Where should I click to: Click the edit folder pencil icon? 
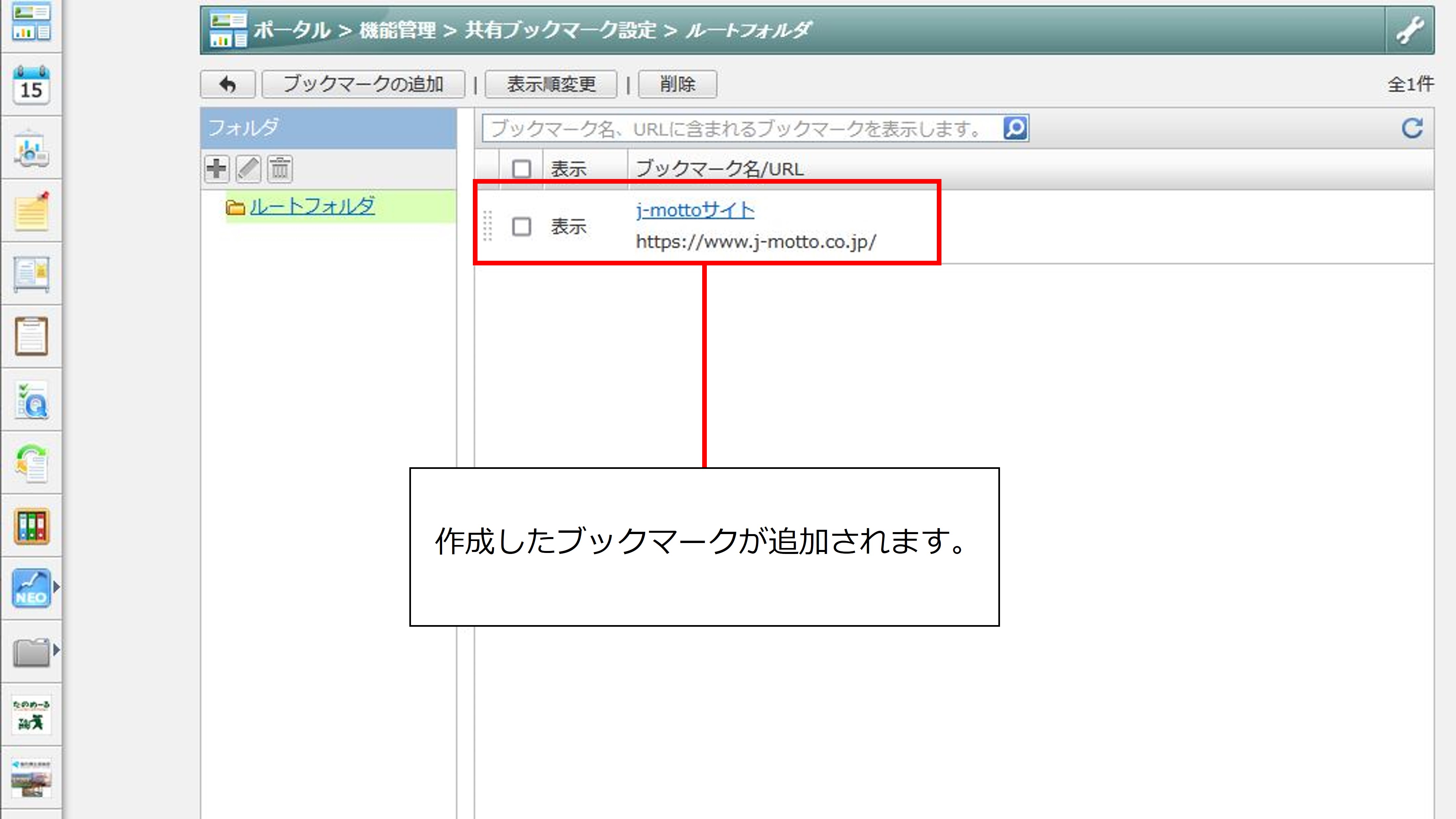pos(248,168)
